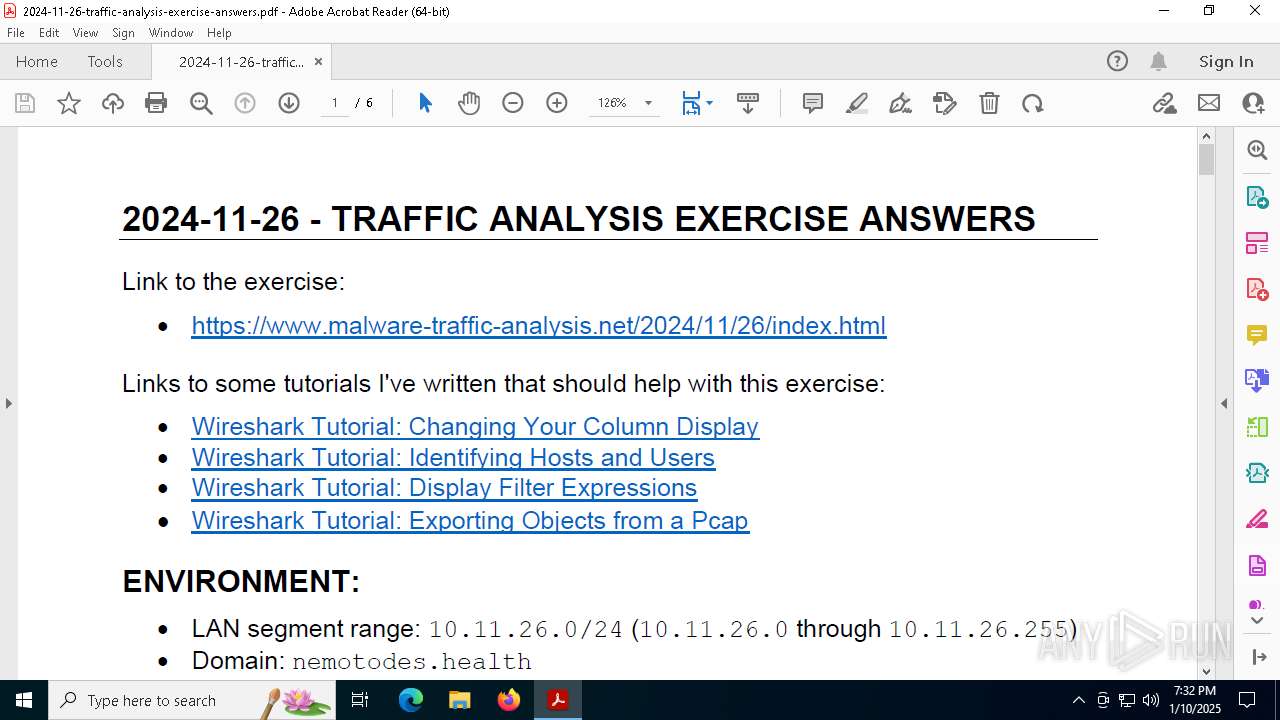Zoom out with minus button
Image resolution: width=1280 pixels, height=720 pixels.
pos(513,103)
